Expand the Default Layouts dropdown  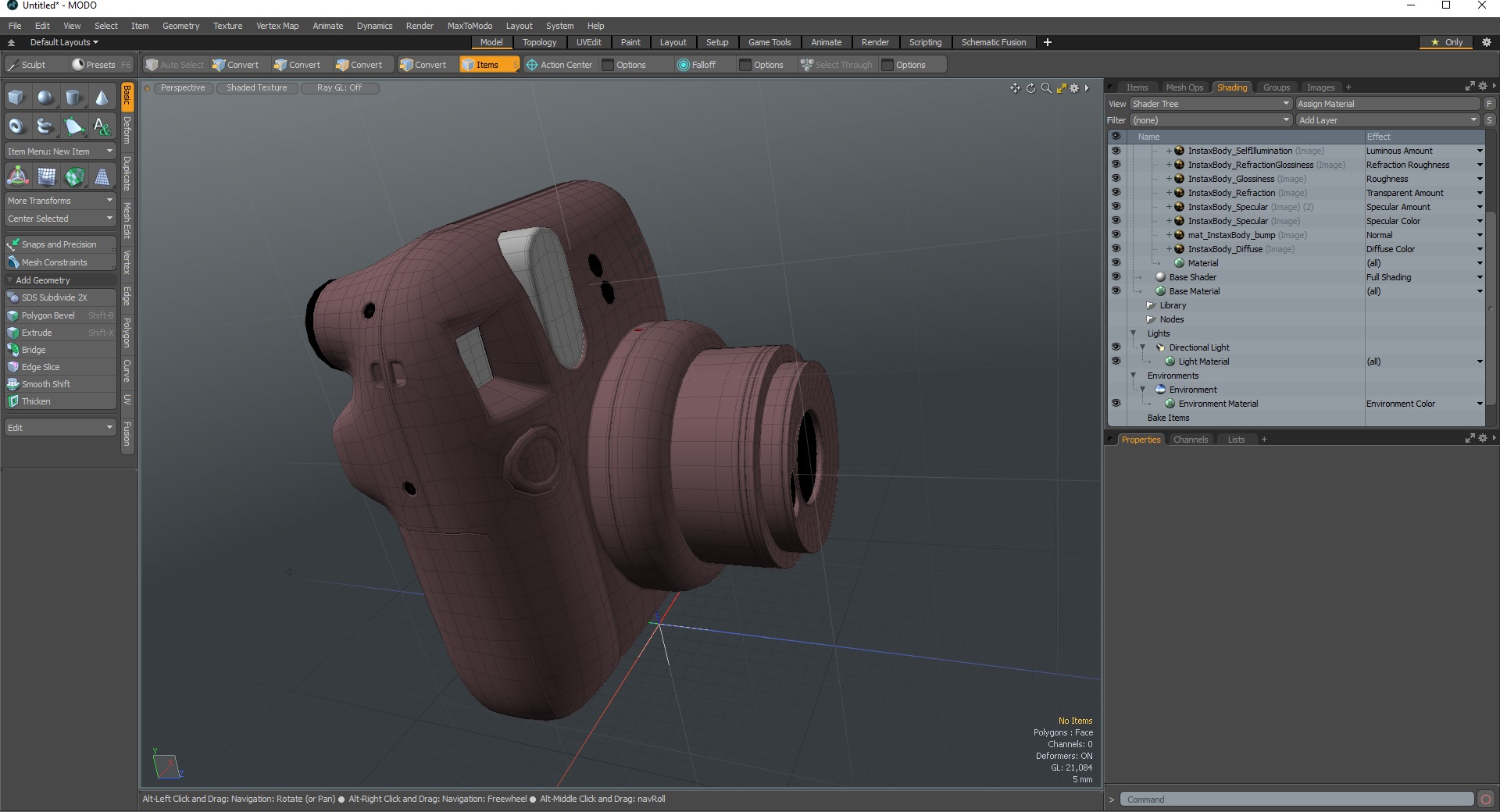click(x=62, y=42)
